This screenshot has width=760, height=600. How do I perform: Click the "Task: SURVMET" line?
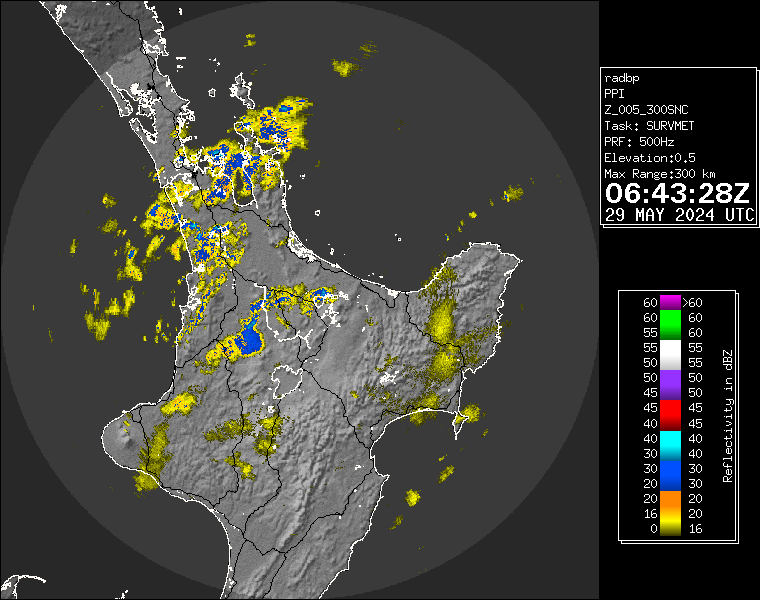(x=649, y=126)
